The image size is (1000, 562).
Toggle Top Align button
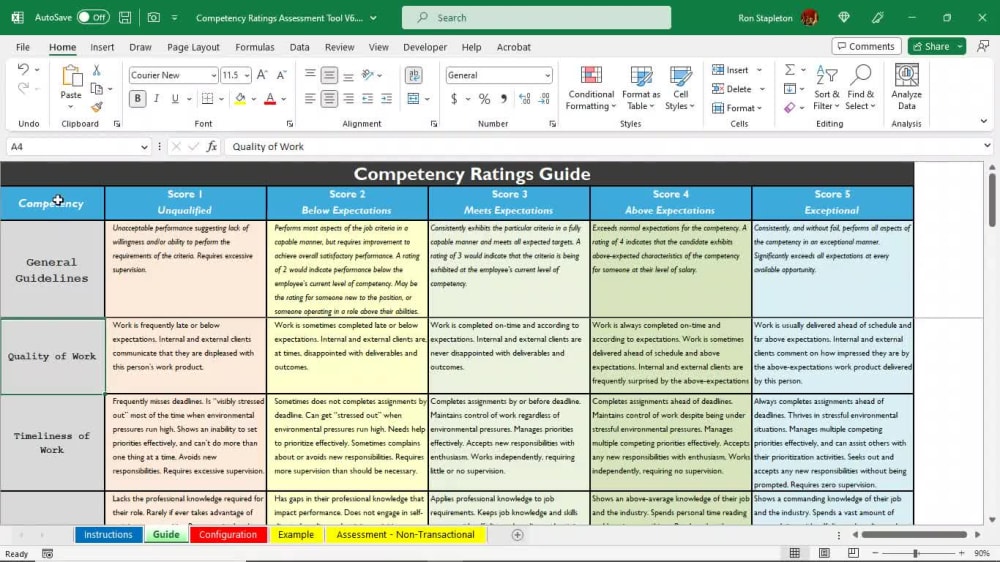pos(310,75)
